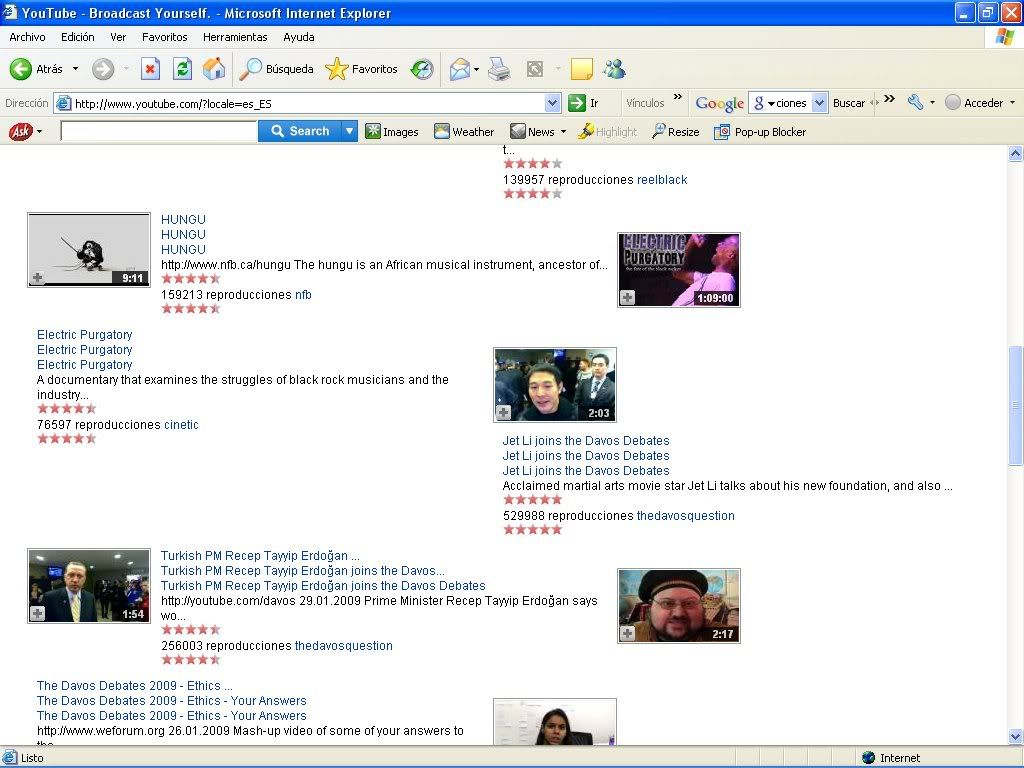The image size is (1024, 768).
Task: Expand the Ask logo menu arrow
Action: pyautogui.click(x=39, y=132)
